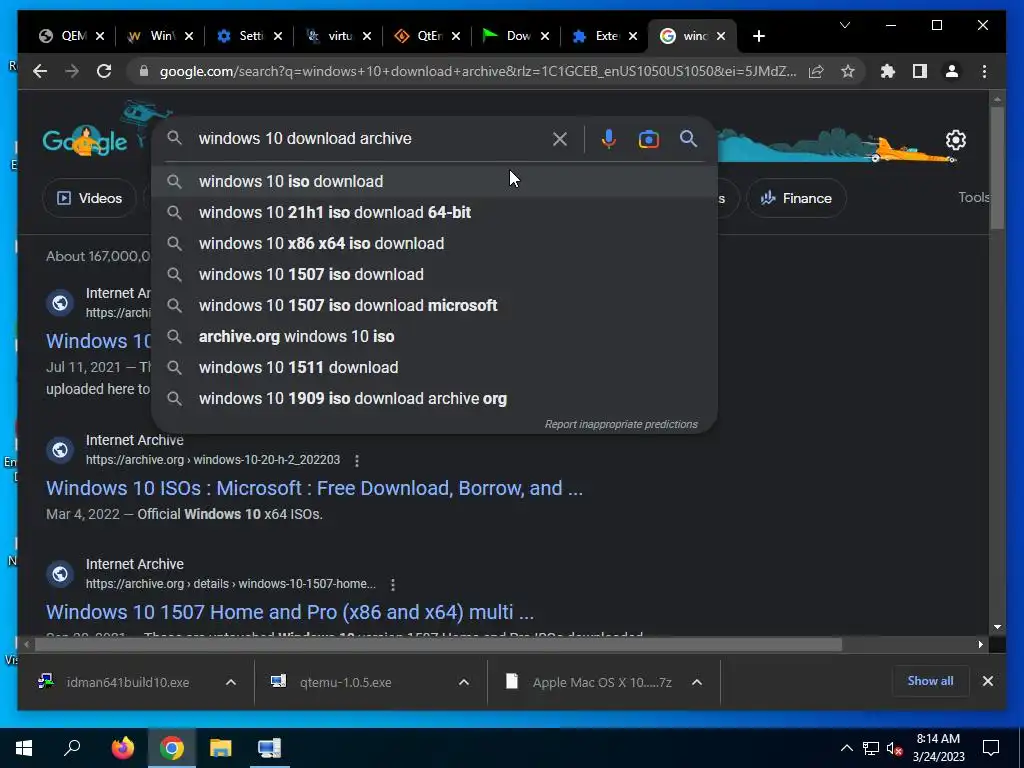The height and width of the screenshot is (768, 1024).
Task: Open options for windows-10-20-h-2 result
Action: 357,460
